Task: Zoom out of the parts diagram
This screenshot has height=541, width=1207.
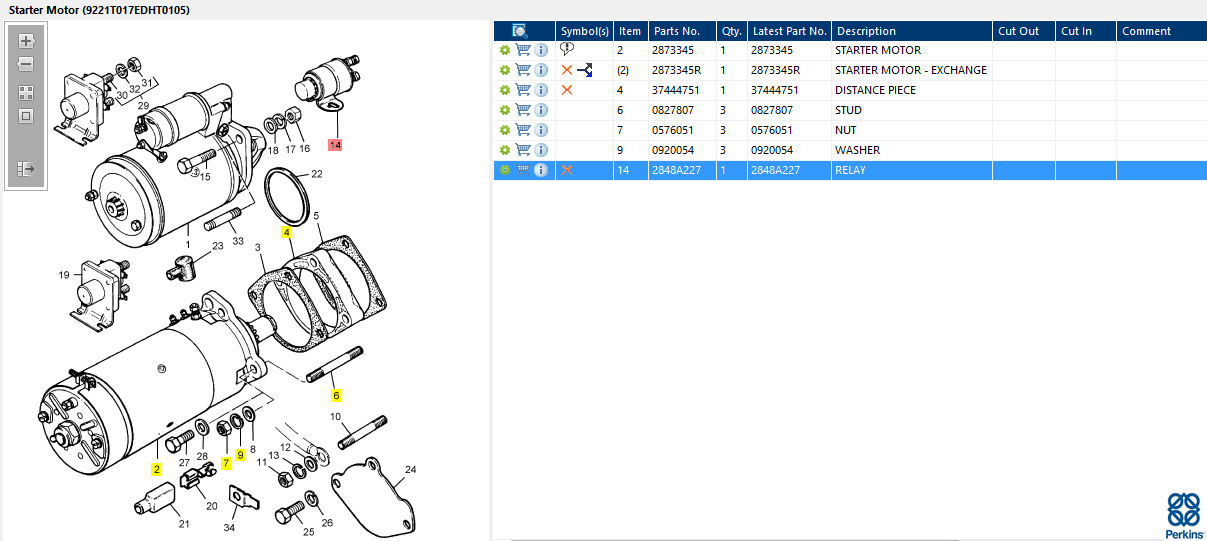Action: click(x=26, y=64)
